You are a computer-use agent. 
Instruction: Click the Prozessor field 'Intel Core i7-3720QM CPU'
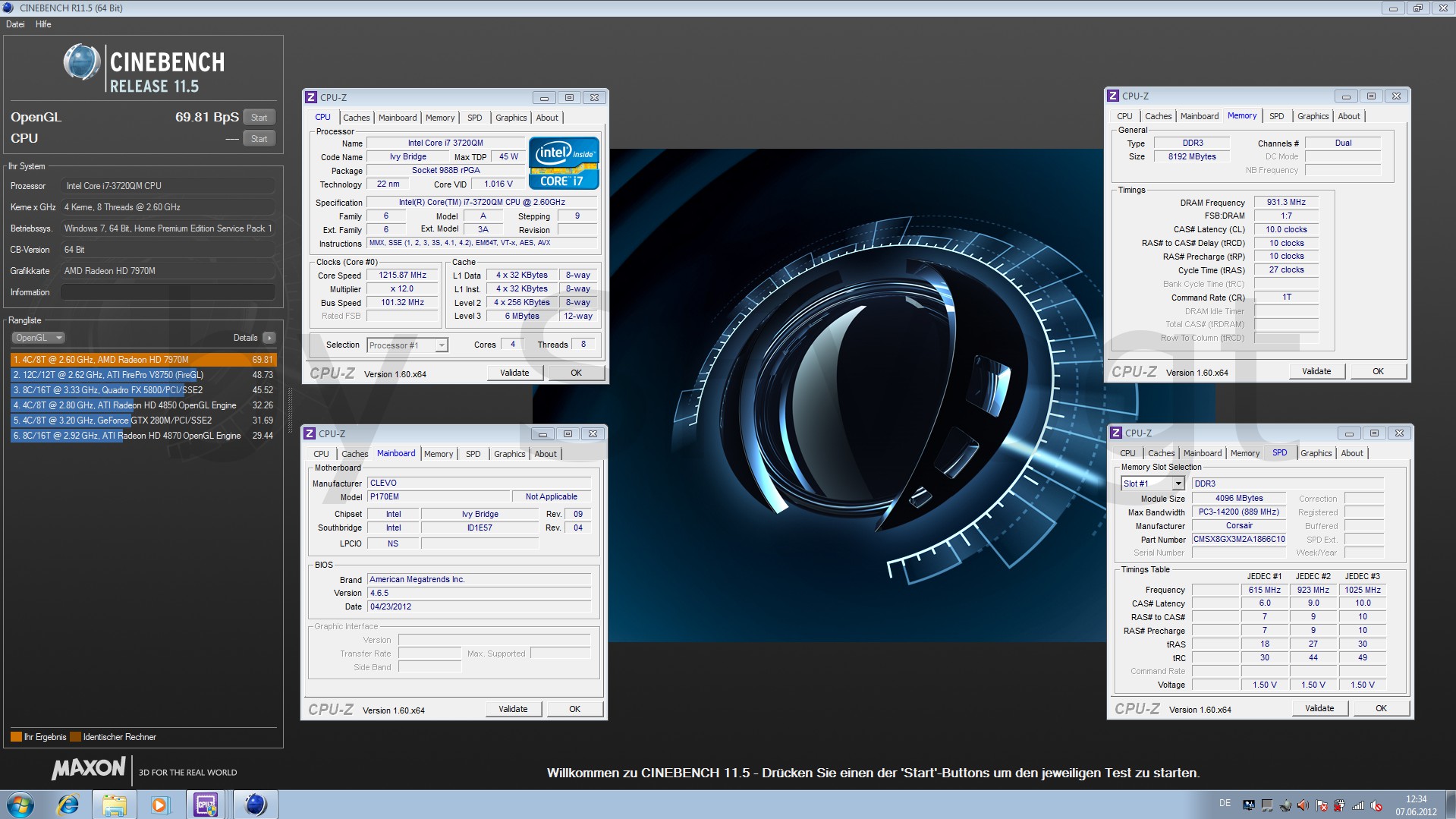point(168,186)
